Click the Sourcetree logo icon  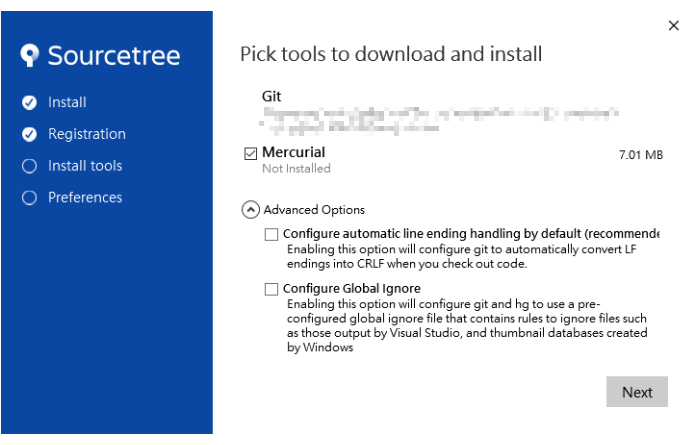(x=30, y=55)
